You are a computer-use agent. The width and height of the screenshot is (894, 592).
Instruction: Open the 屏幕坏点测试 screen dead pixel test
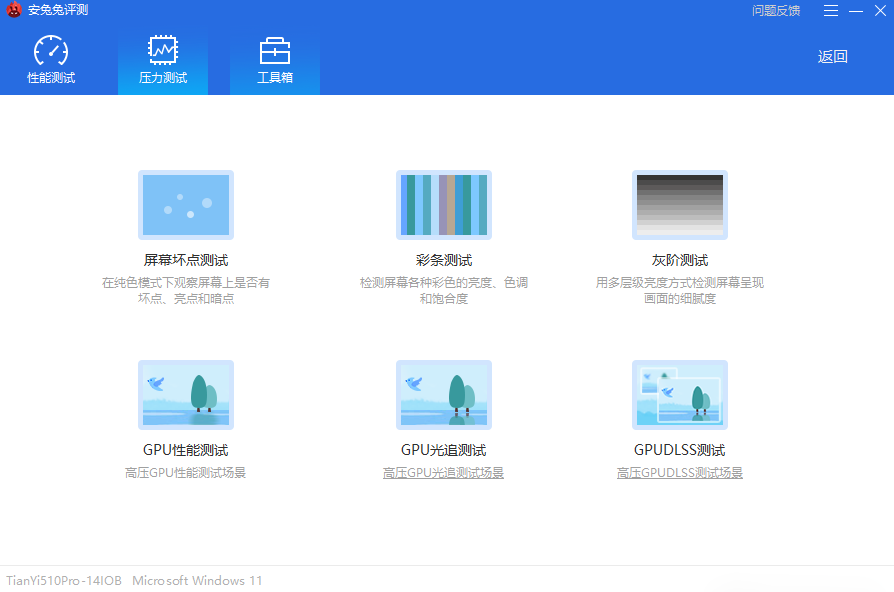pos(186,205)
